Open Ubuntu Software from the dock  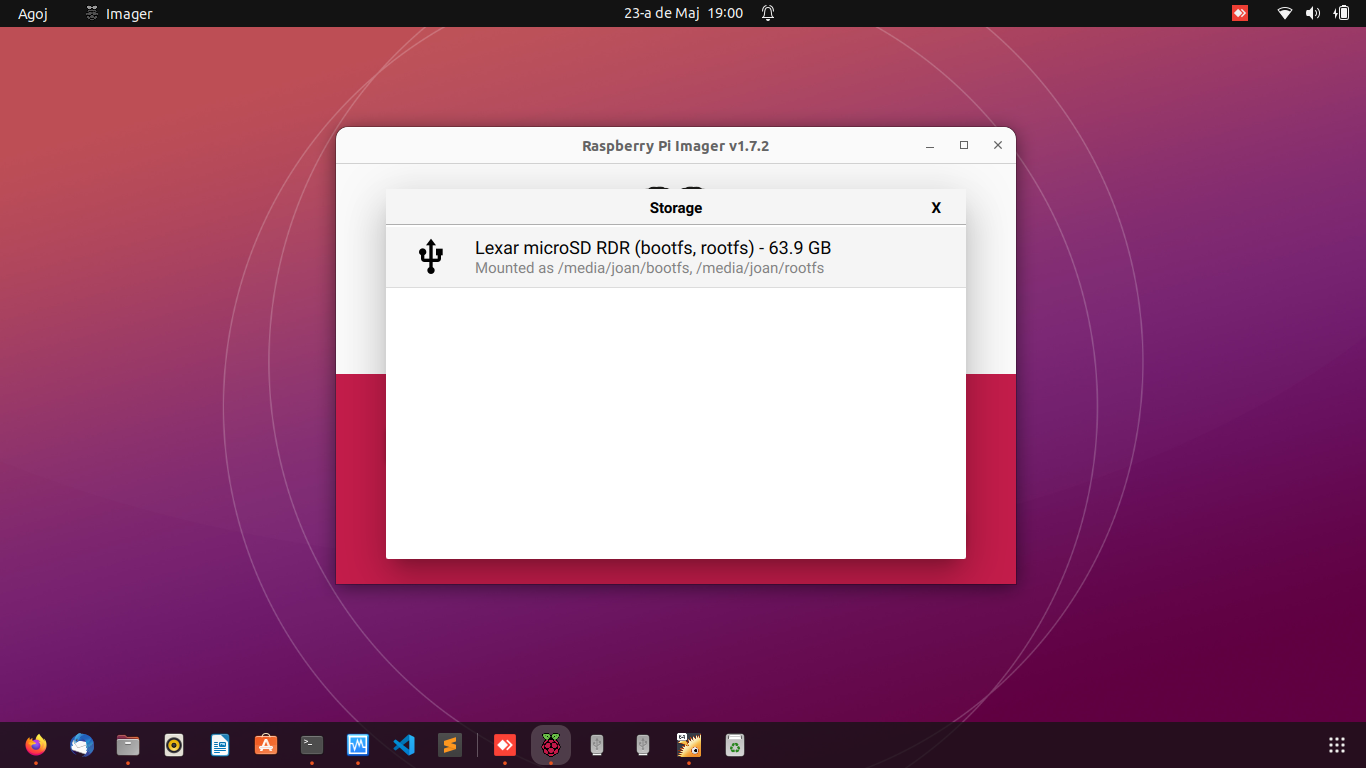pos(266,745)
